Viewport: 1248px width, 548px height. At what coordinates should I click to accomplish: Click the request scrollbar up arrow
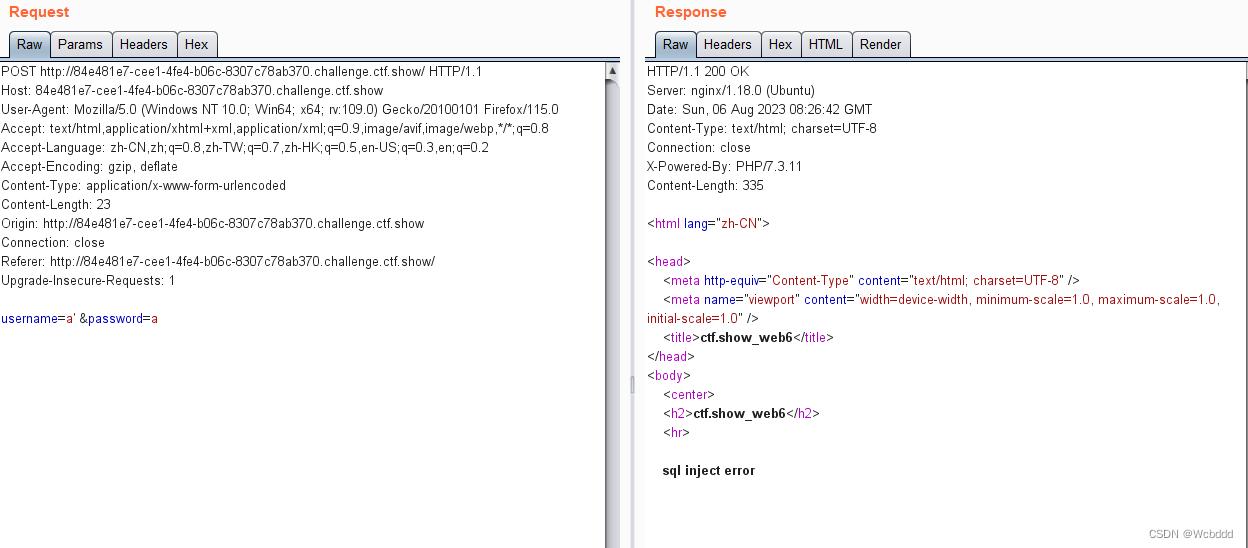(613, 71)
